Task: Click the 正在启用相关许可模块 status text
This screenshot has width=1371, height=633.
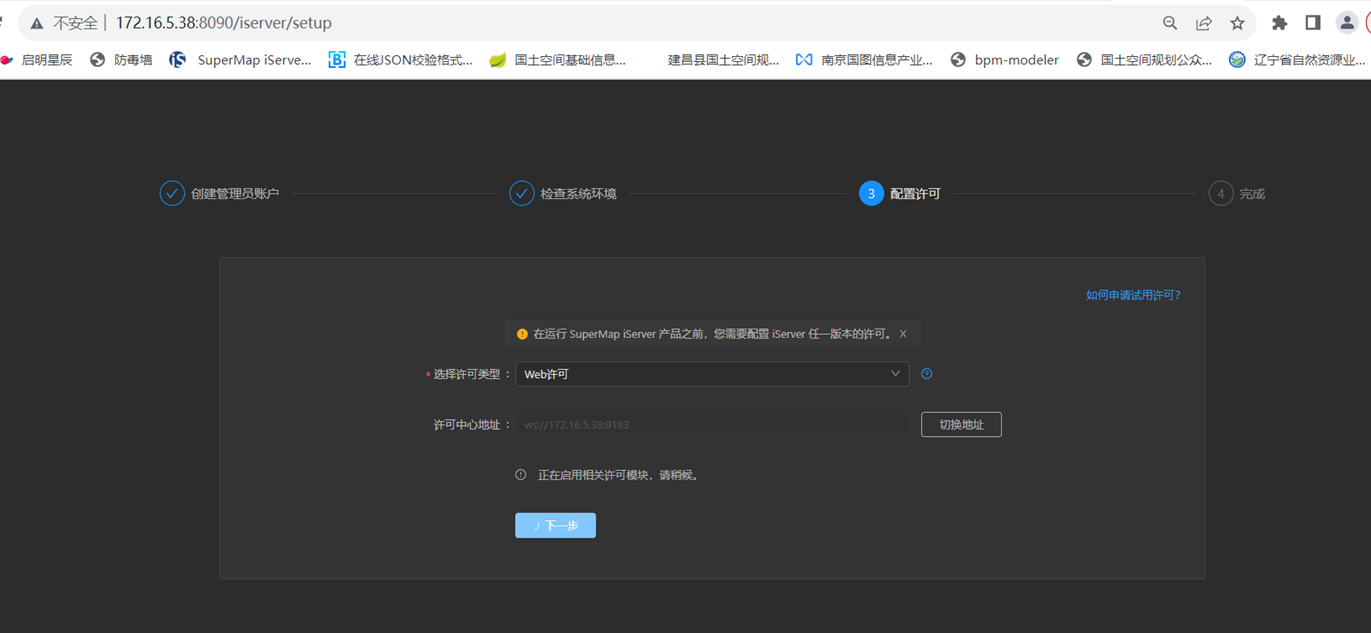Action: [620, 475]
